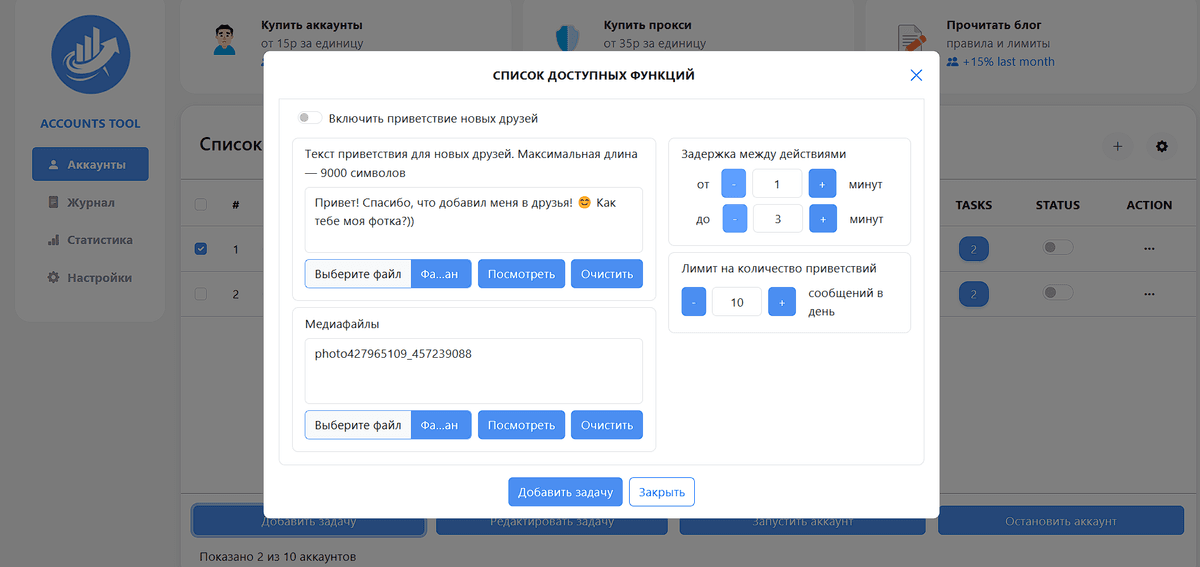Open the Журнал section in sidebar
This screenshot has width=1200, height=567.
(x=90, y=203)
